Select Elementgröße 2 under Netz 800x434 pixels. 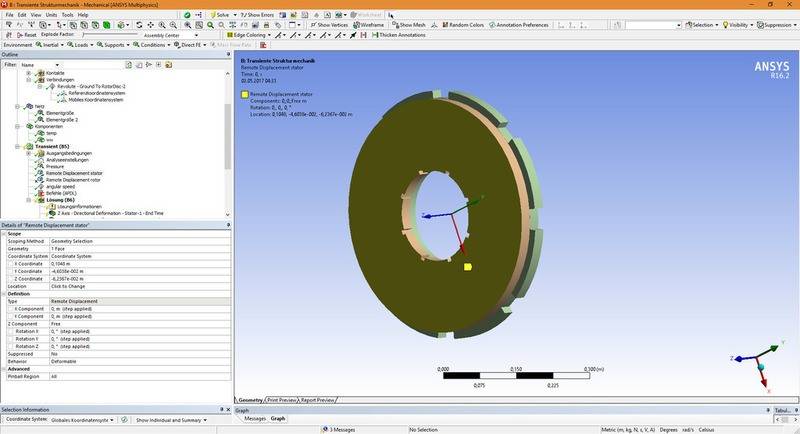[62, 119]
